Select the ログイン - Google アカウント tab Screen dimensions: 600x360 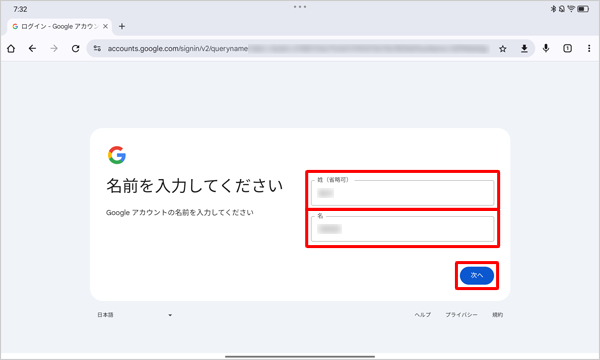(x=60, y=26)
